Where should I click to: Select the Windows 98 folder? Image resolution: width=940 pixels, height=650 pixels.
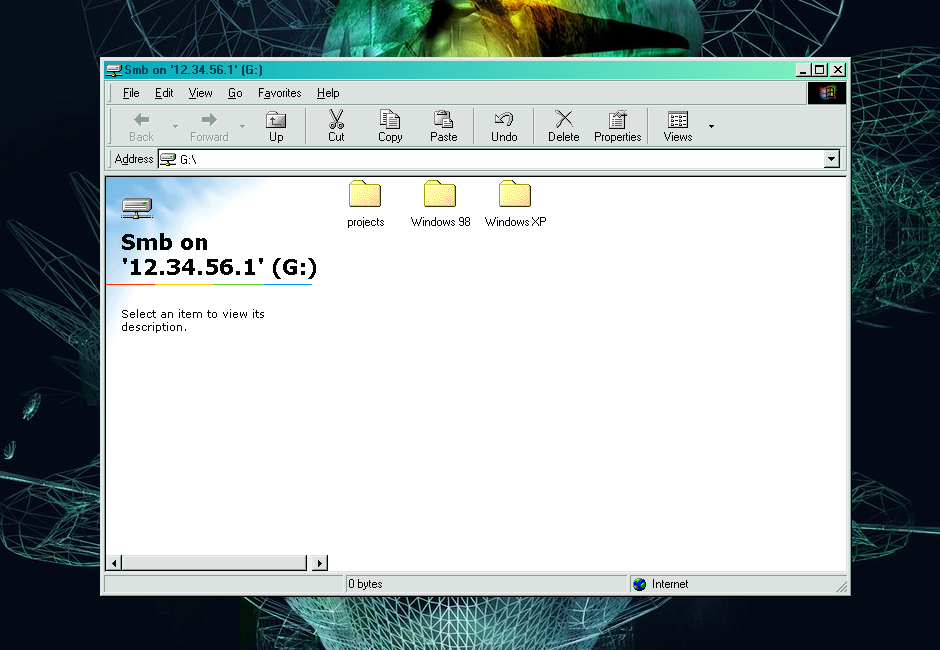(440, 204)
